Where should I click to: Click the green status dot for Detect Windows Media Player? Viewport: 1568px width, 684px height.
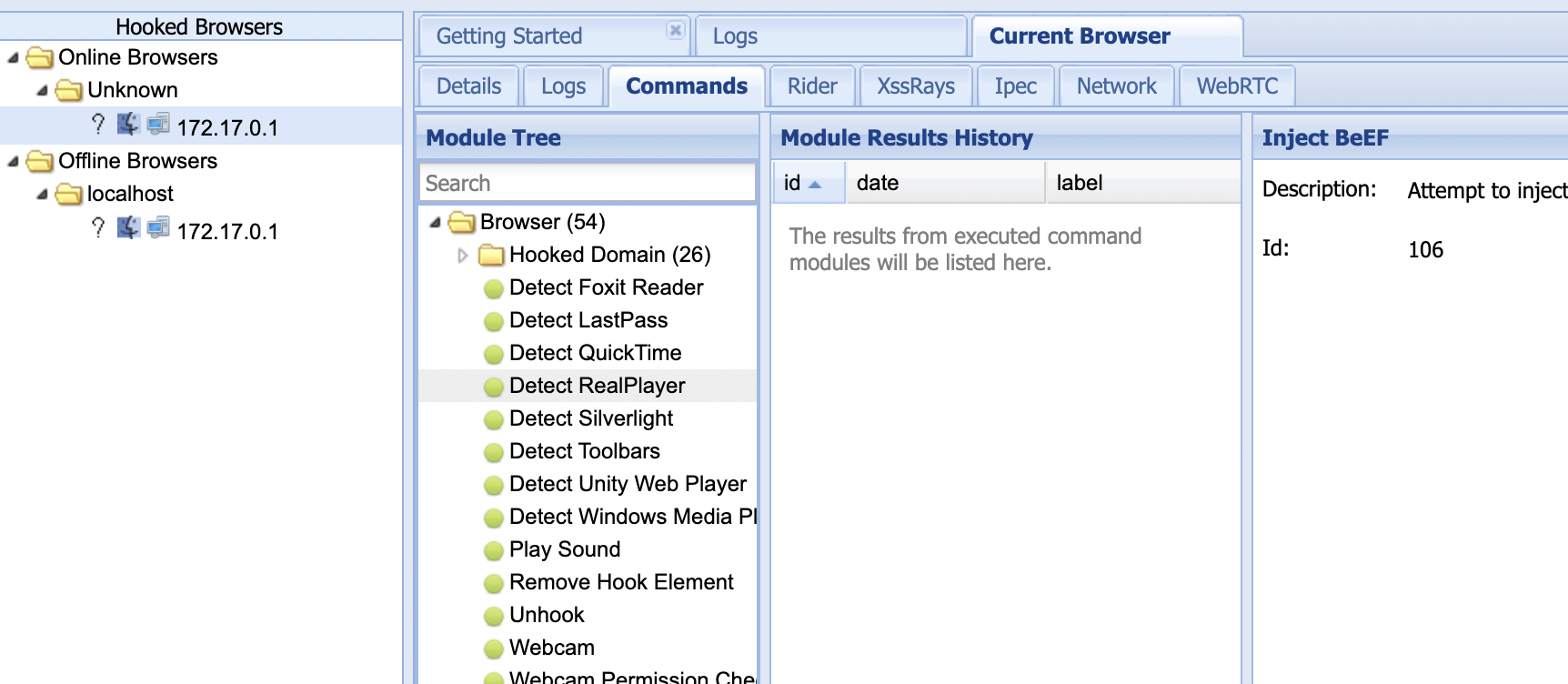point(494,518)
